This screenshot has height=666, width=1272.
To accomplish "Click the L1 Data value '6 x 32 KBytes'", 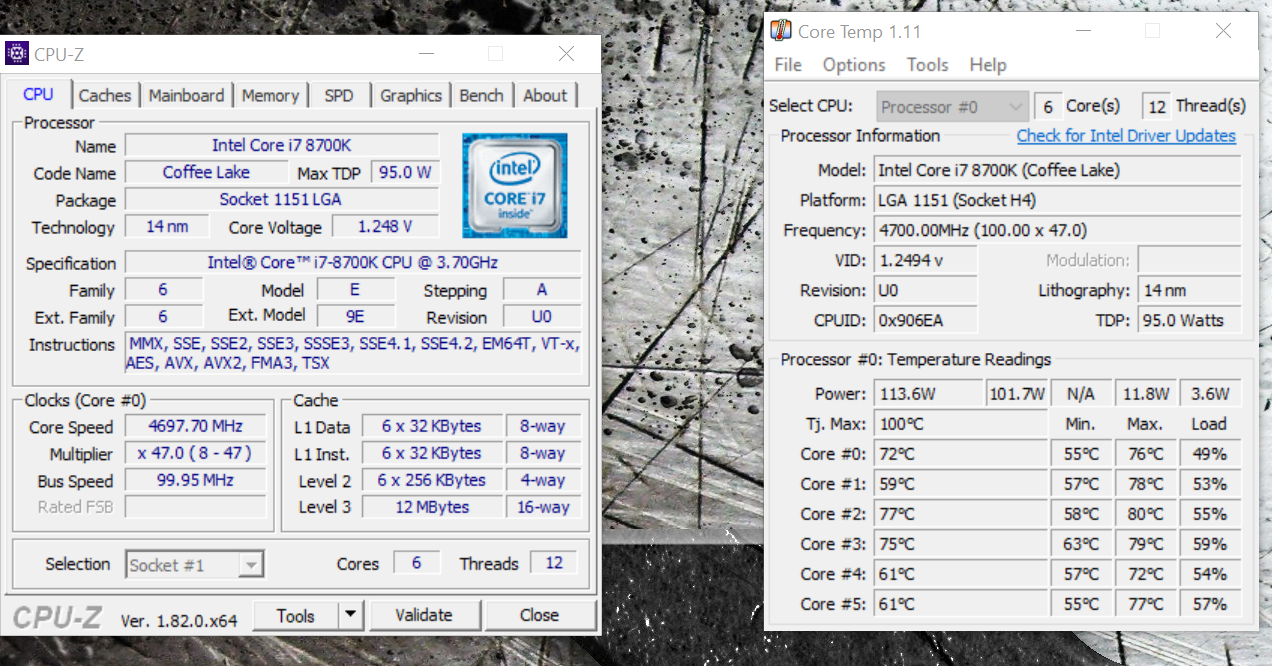I will (x=430, y=427).
